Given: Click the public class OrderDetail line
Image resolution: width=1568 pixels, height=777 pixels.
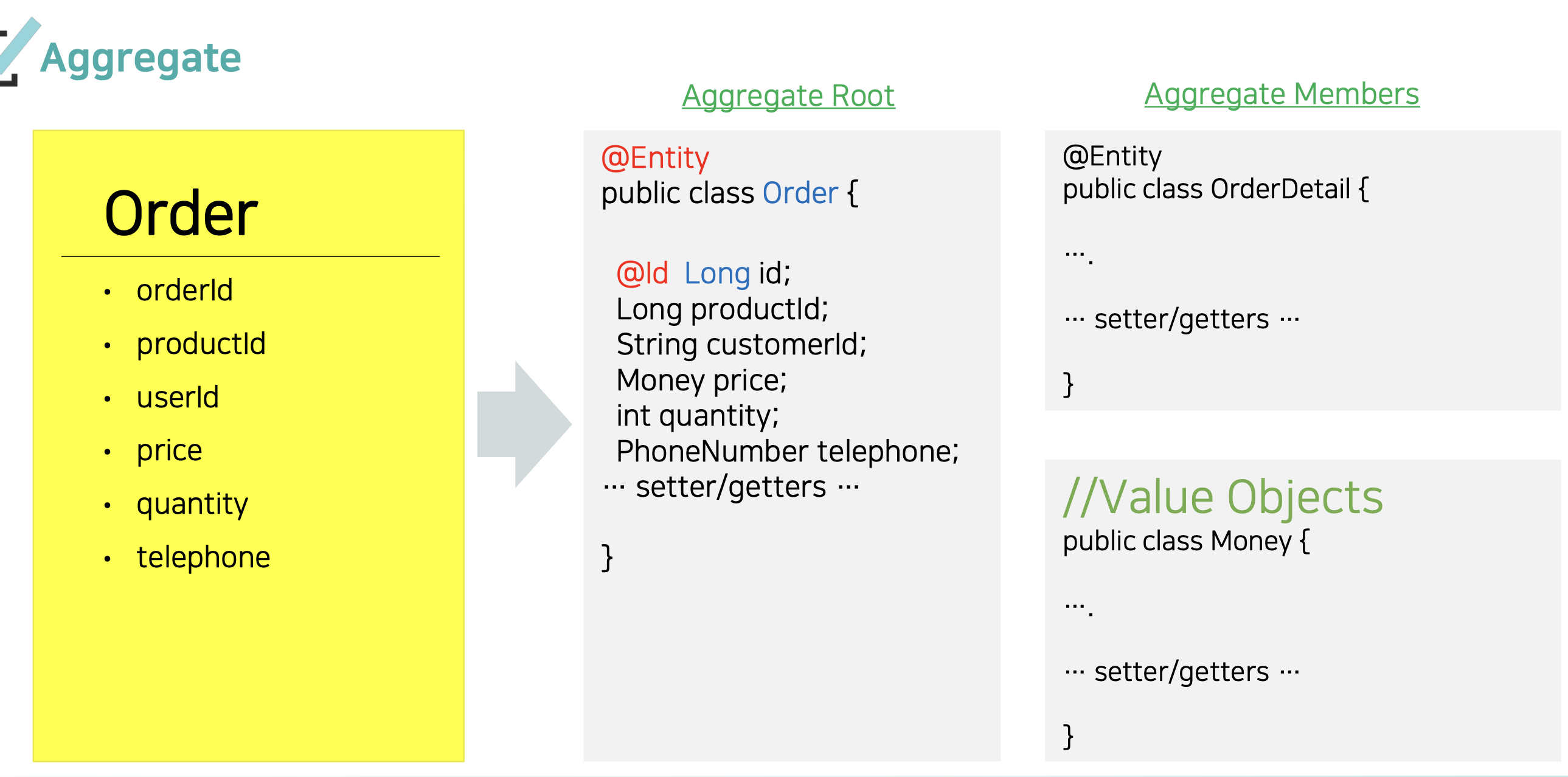Looking at the screenshot, I should tap(1215, 189).
